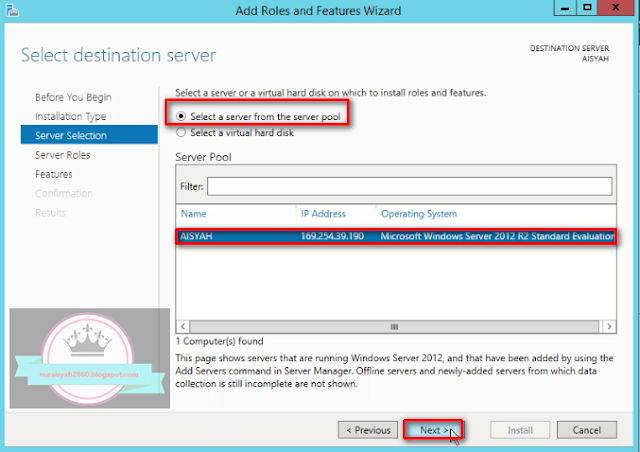Choose 'Select a virtual hard disk' option

[235, 133]
